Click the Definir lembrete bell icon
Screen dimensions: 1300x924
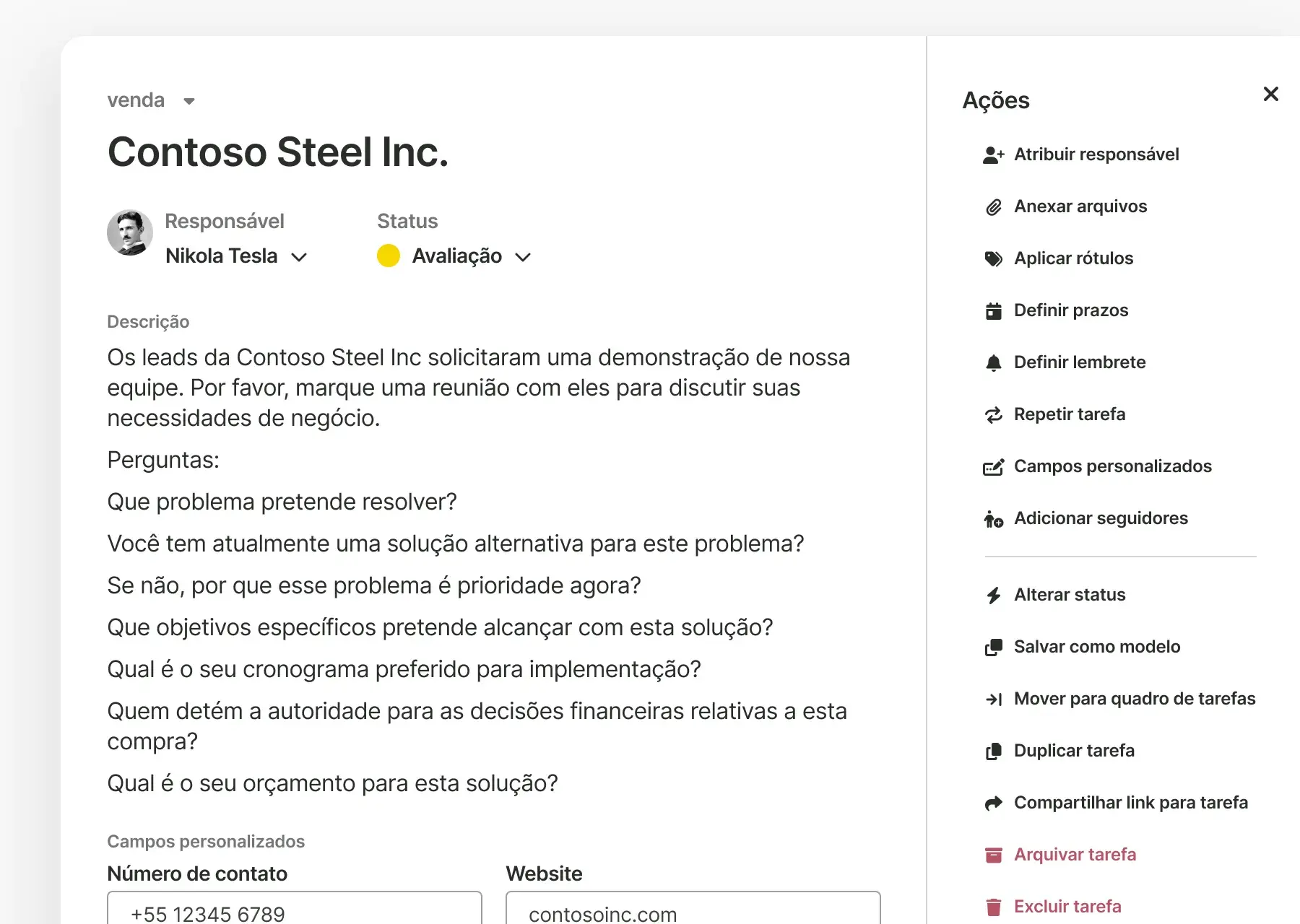[994, 363]
